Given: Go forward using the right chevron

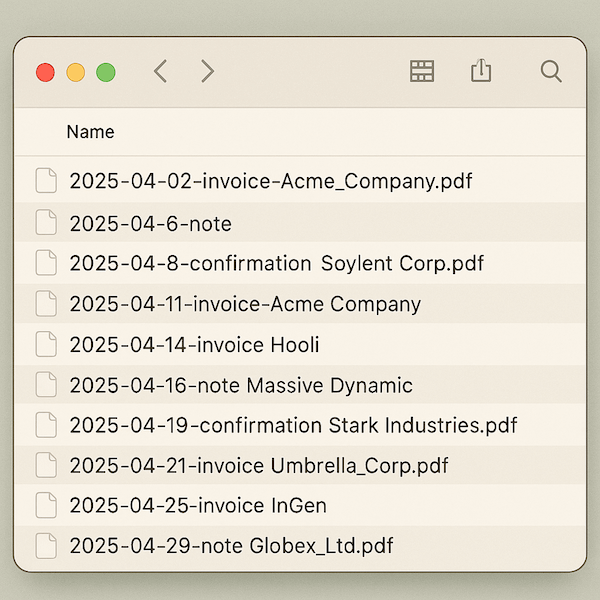Looking at the screenshot, I should (207, 71).
